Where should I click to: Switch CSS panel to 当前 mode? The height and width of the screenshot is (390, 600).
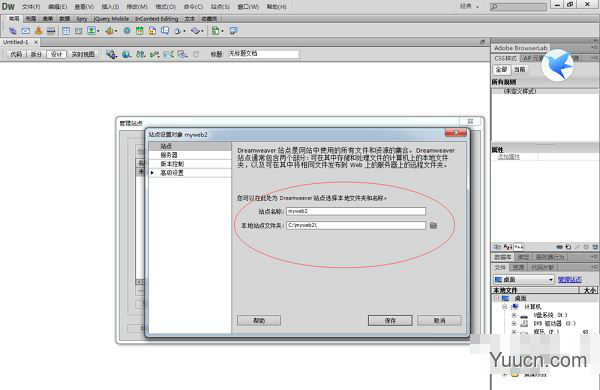[x=520, y=69]
